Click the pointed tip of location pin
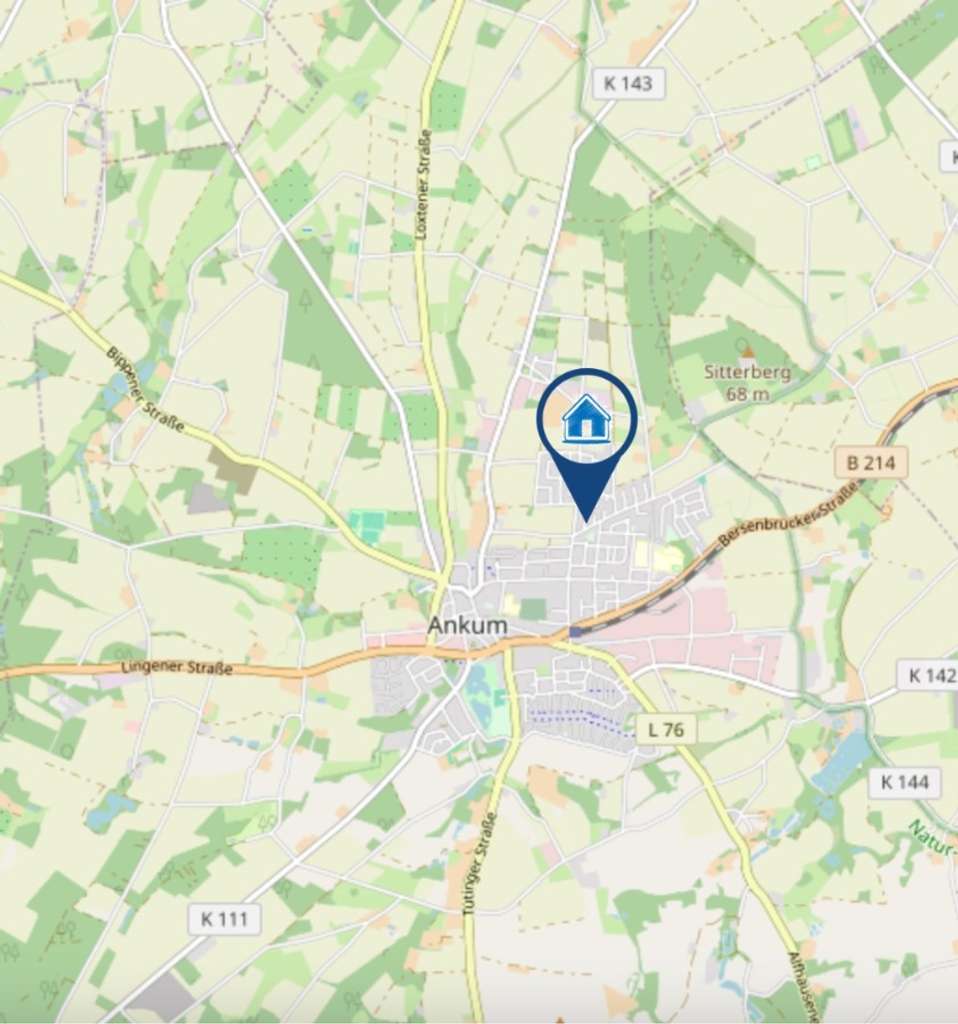Image resolution: width=958 pixels, height=1024 pixels. pos(587,520)
